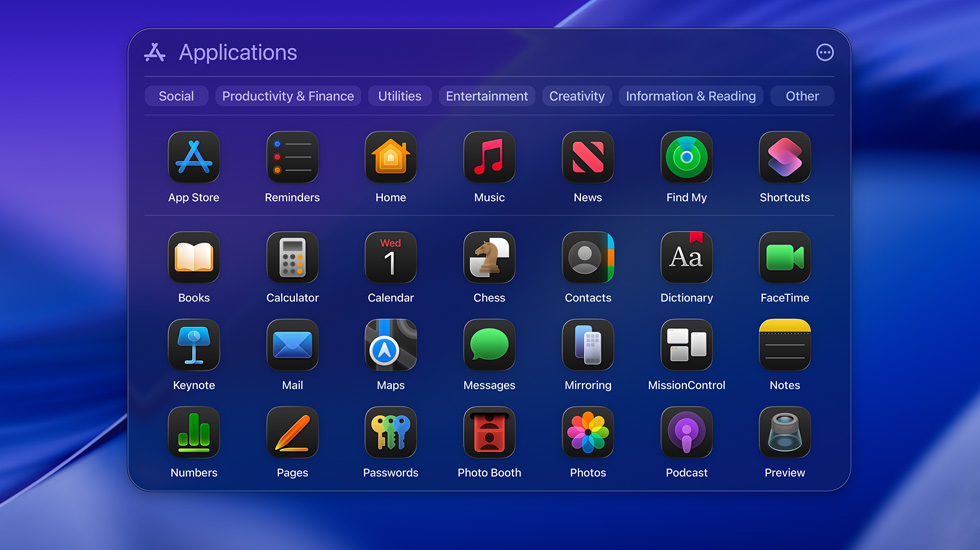980x550 pixels.
Task: Select the Social category tab
Action: (176, 96)
